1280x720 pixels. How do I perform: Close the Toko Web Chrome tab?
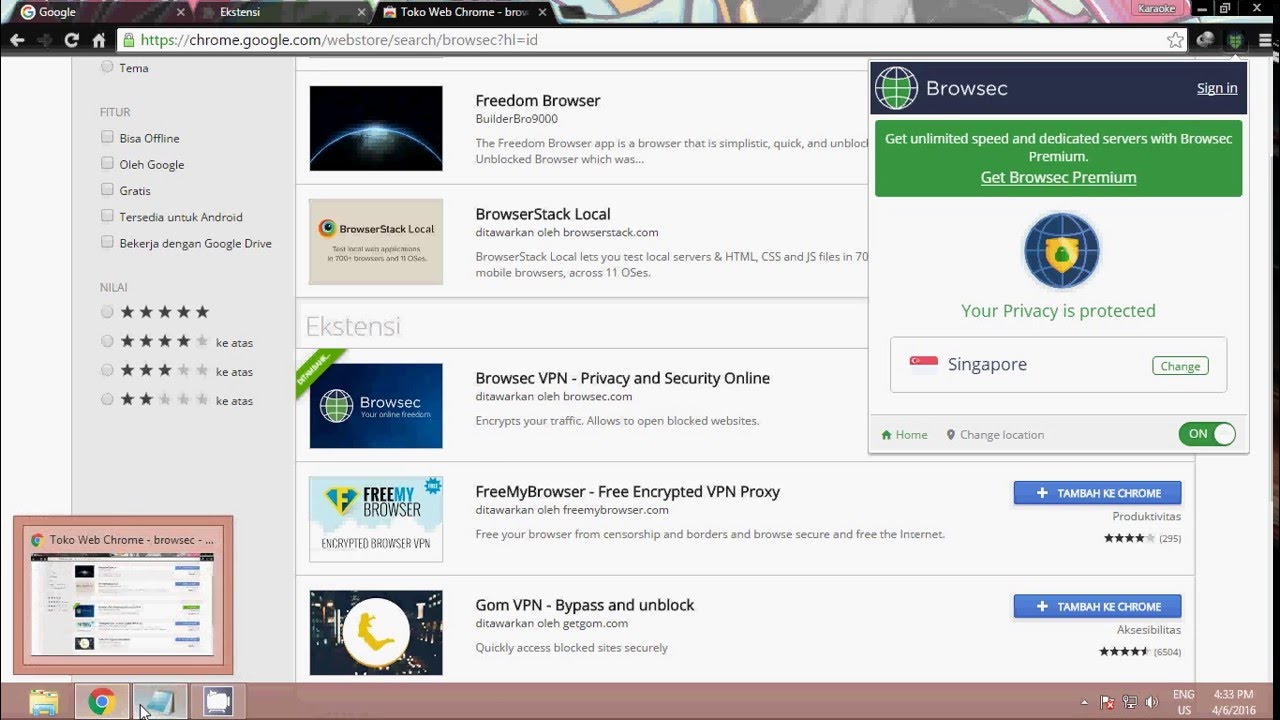(541, 13)
